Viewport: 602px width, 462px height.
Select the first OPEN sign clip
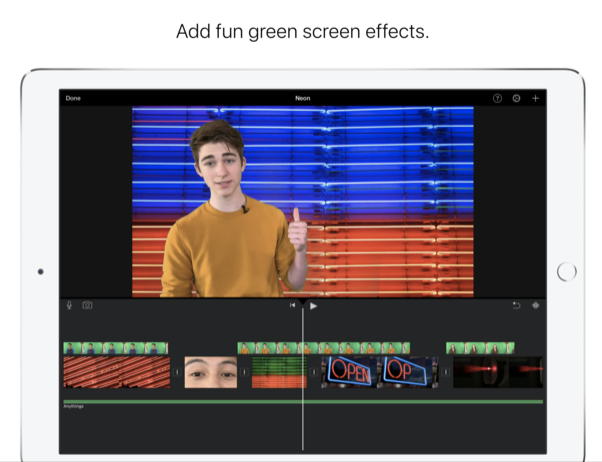pos(349,372)
